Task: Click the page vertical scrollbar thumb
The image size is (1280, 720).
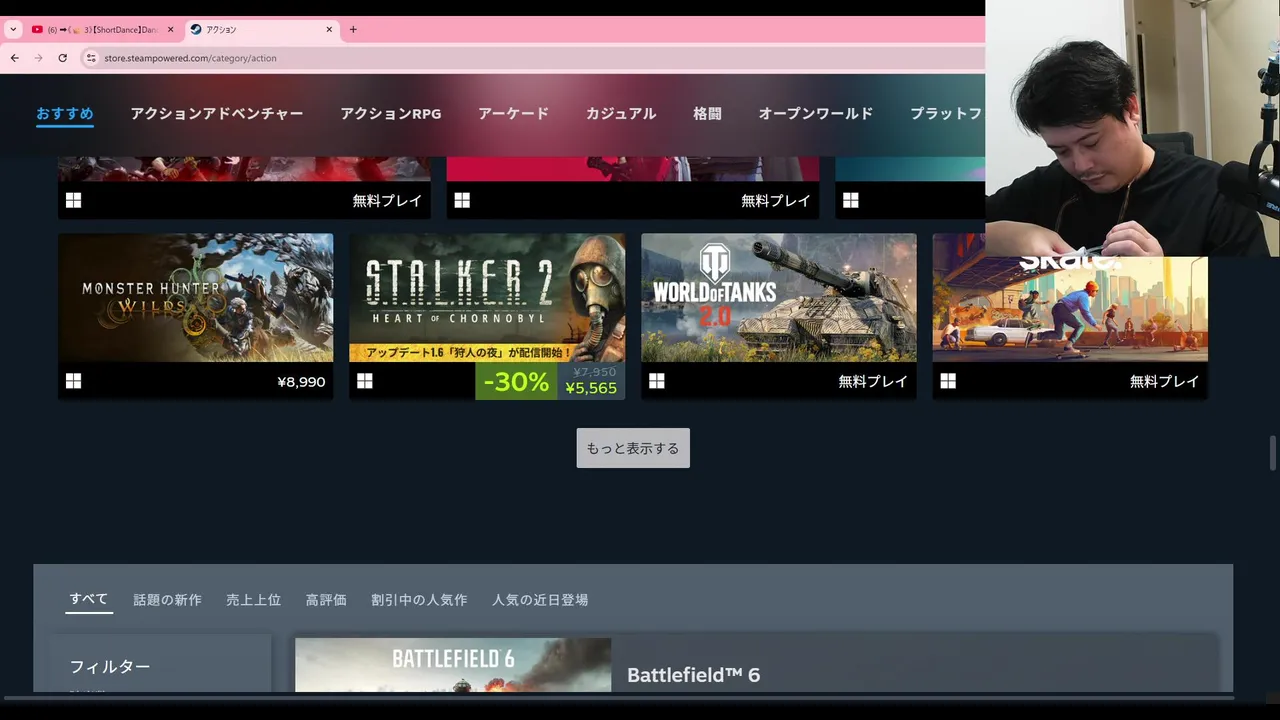Action: pyautogui.click(x=1273, y=452)
